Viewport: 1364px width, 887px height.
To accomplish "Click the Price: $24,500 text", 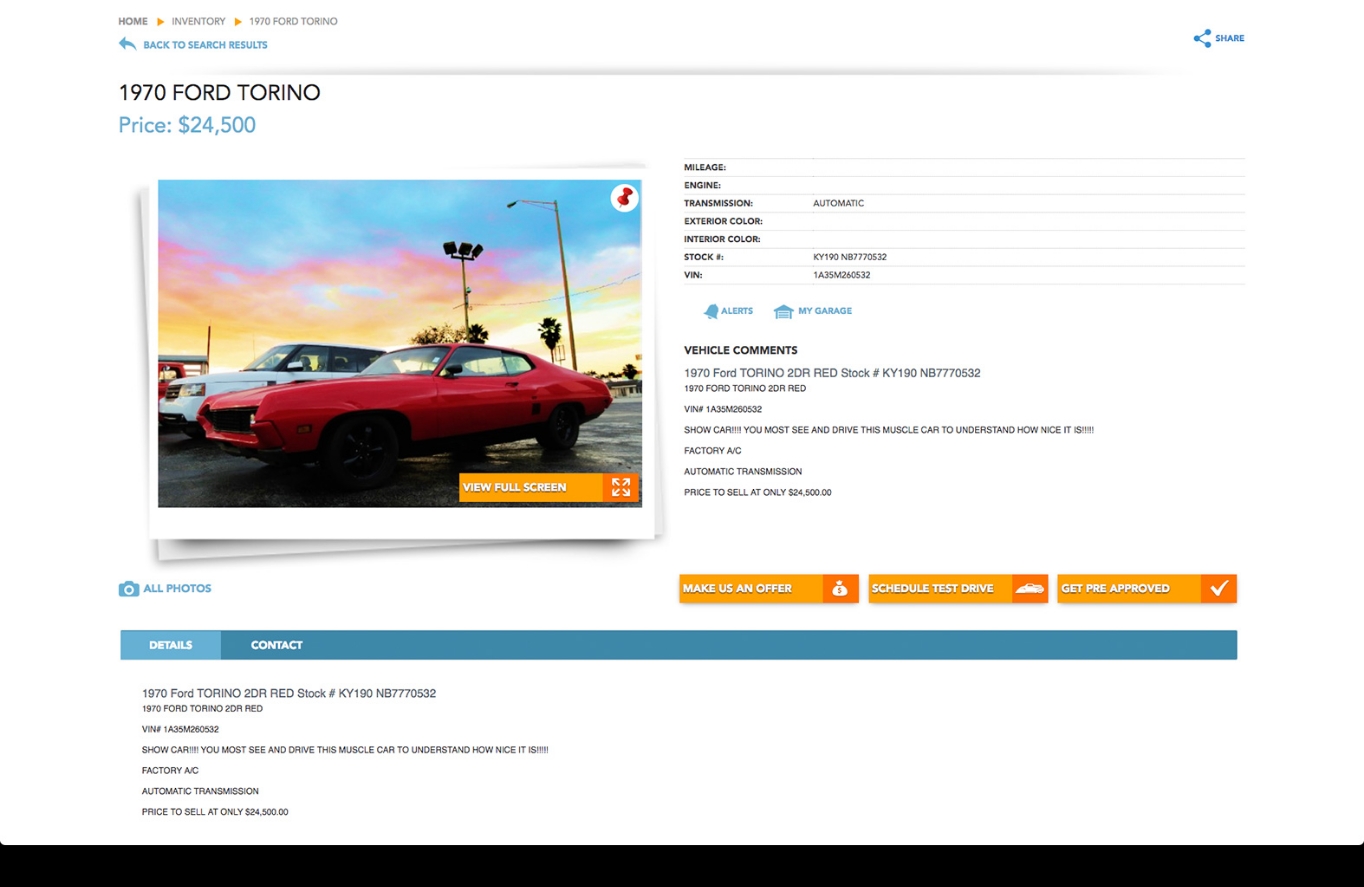I will click(x=187, y=125).
